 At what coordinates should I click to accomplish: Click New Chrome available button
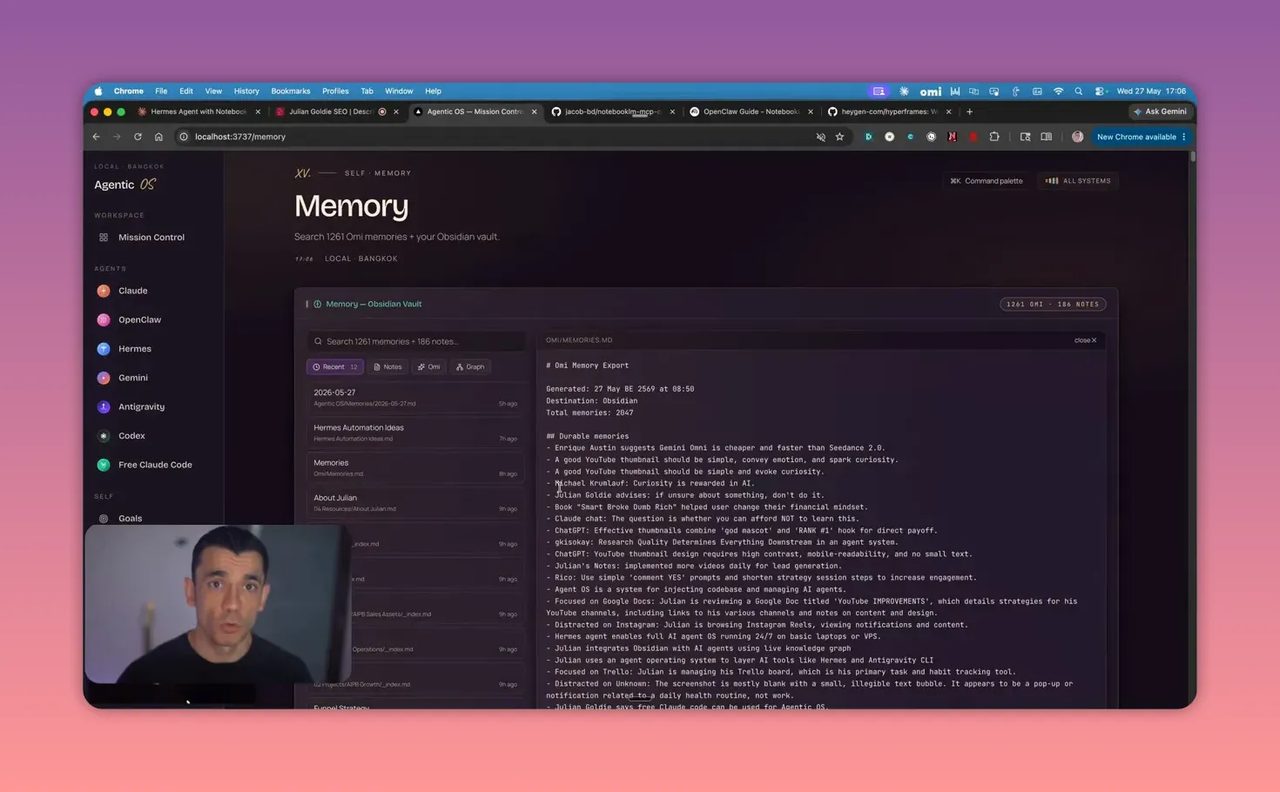tap(1141, 137)
